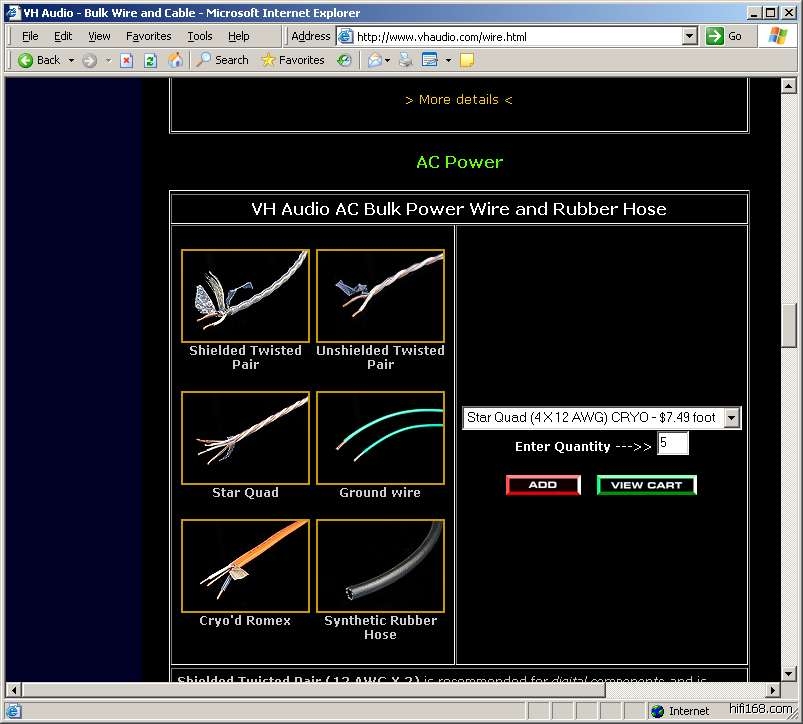This screenshot has height=724, width=803.
Task: Click the Print icon in toolbar
Action: 406,60
